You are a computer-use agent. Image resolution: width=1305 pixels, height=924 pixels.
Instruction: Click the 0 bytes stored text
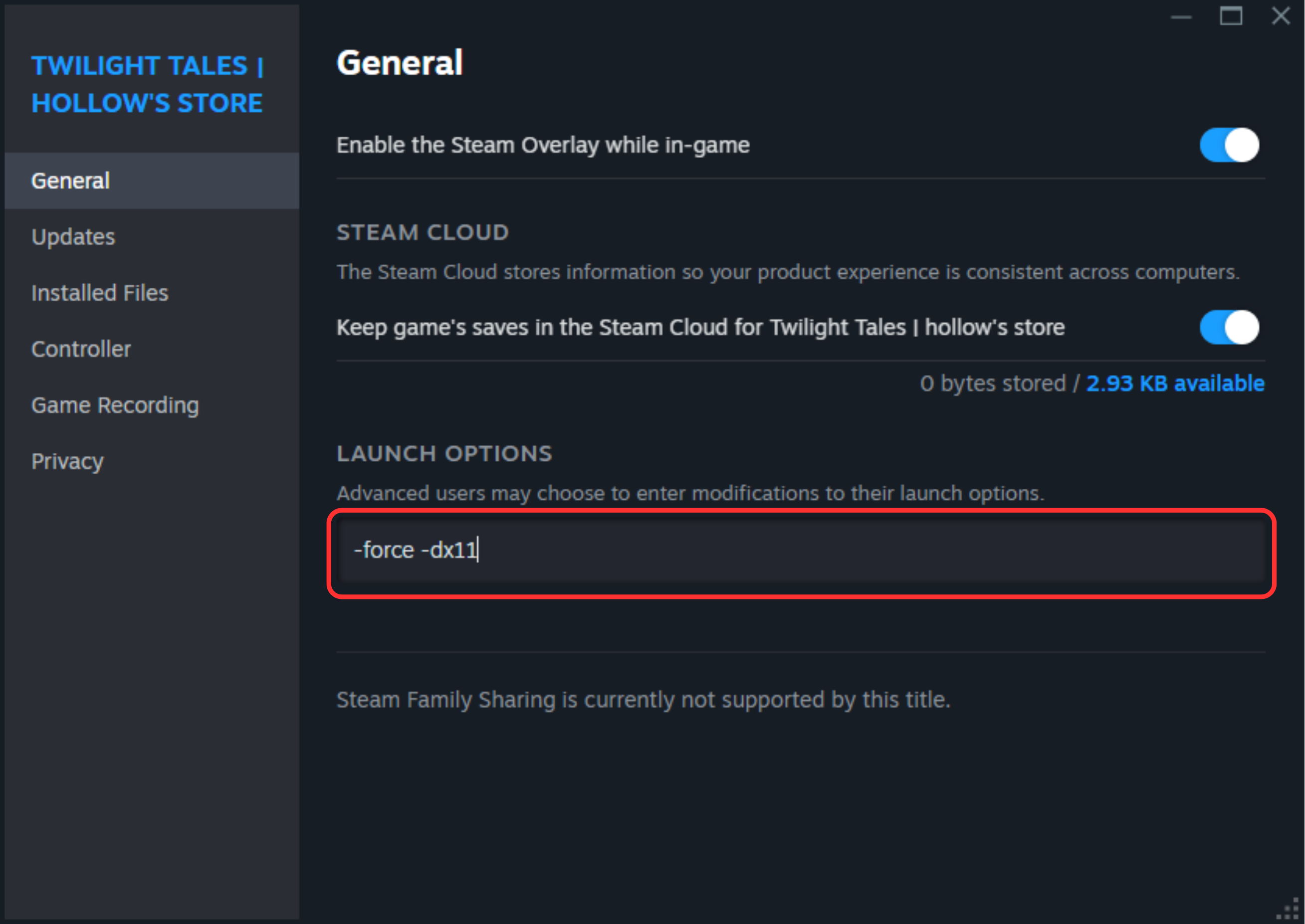(993, 383)
